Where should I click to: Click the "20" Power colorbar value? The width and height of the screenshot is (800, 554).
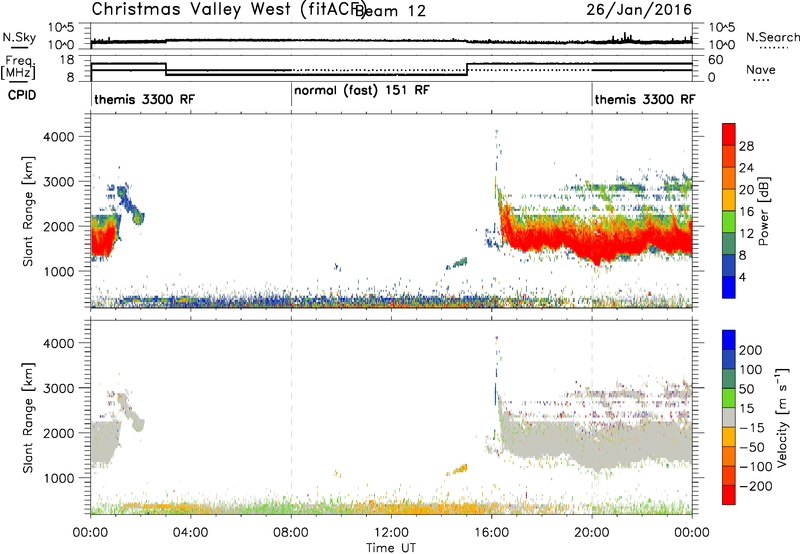coord(746,190)
